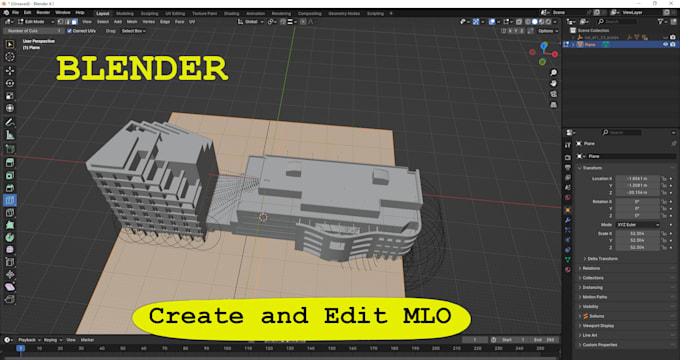Enable edge select mode
Screen dimensions: 680x360
(68, 22)
